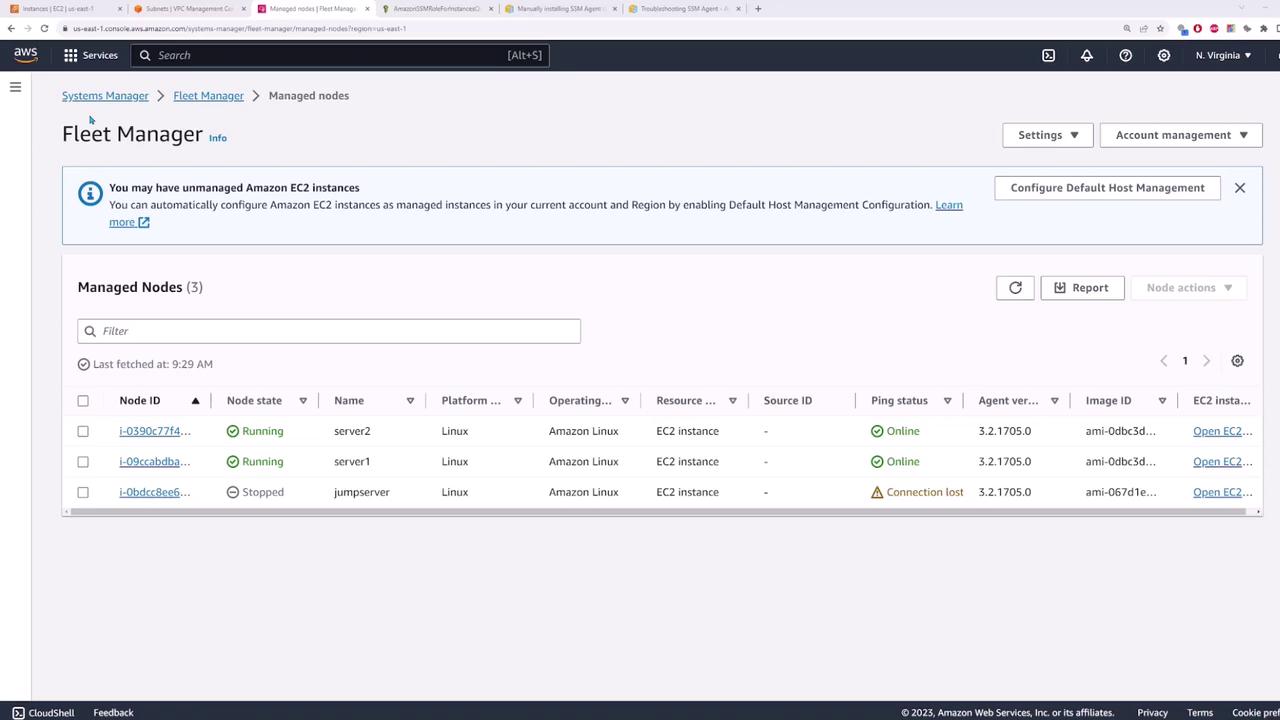
Task: Open the AWS home logo
Action: (x=25, y=55)
